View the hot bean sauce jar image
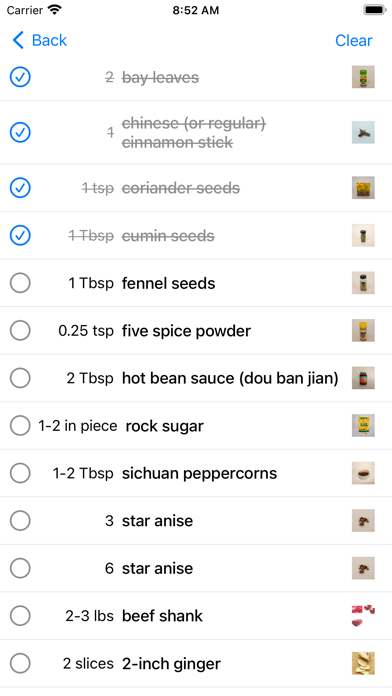The image size is (392, 696). (x=363, y=378)
